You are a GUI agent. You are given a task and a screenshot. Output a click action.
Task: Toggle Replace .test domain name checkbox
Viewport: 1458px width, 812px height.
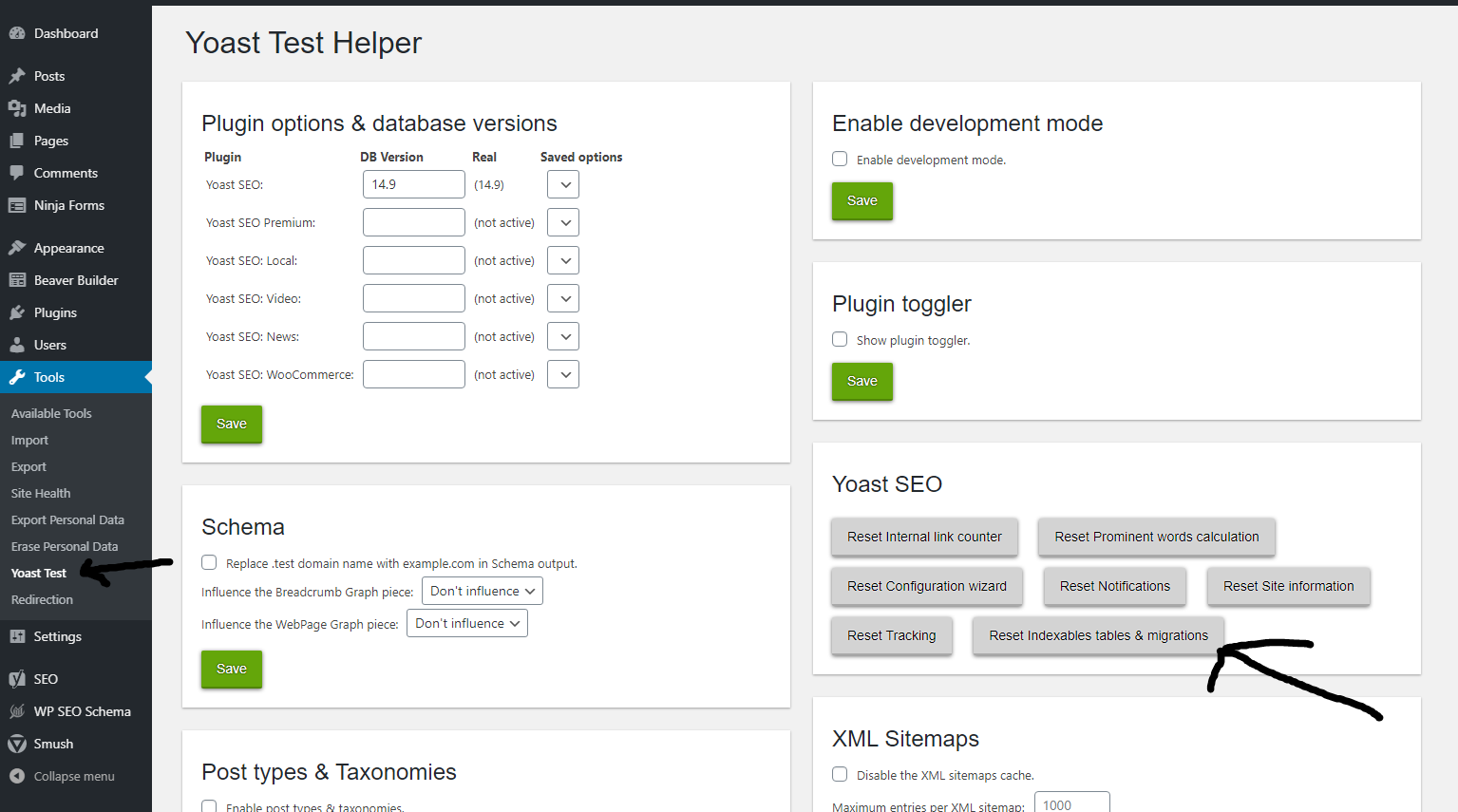[x=209, y=562]
